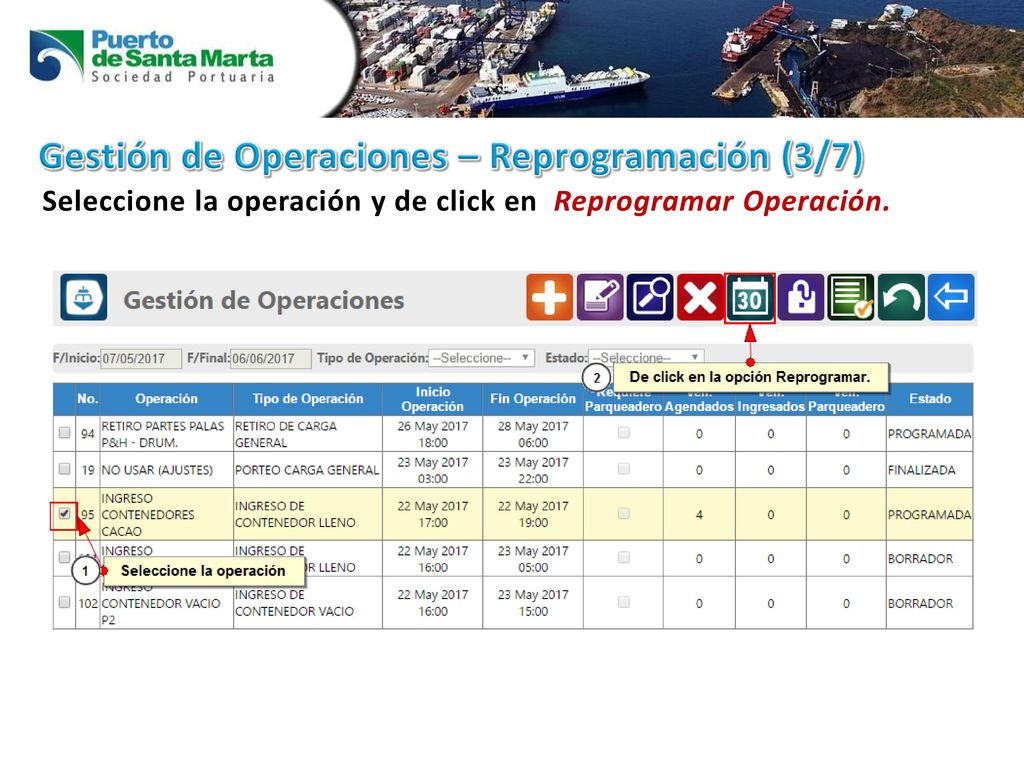This screenshot has height=768, width=1024.
Task: Toggle Requiere Parqueadero checkbox in row 102
Action: click(624, 602)
